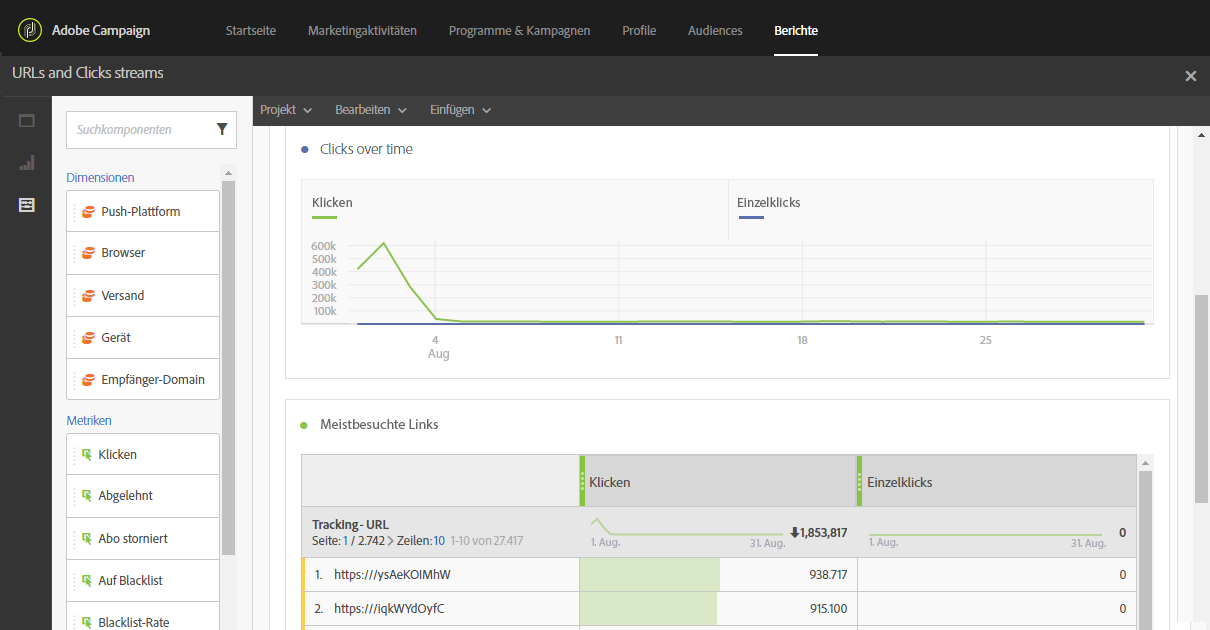Close the URLs and Clicks streams report
The width and height of the screenshot is (1210, 630).
(x=1190, y=76)
